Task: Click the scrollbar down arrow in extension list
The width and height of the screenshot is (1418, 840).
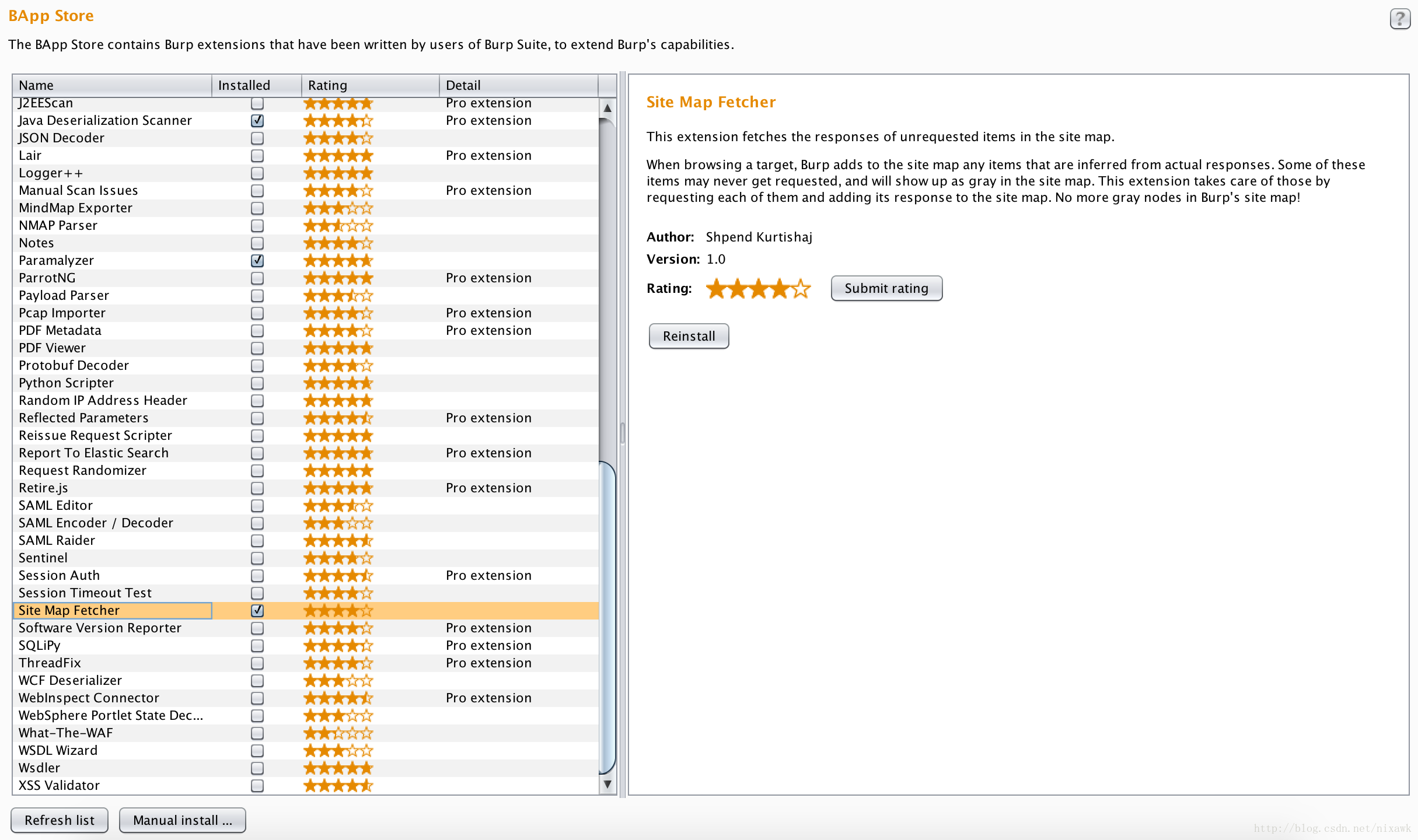Action: [607, 785]
